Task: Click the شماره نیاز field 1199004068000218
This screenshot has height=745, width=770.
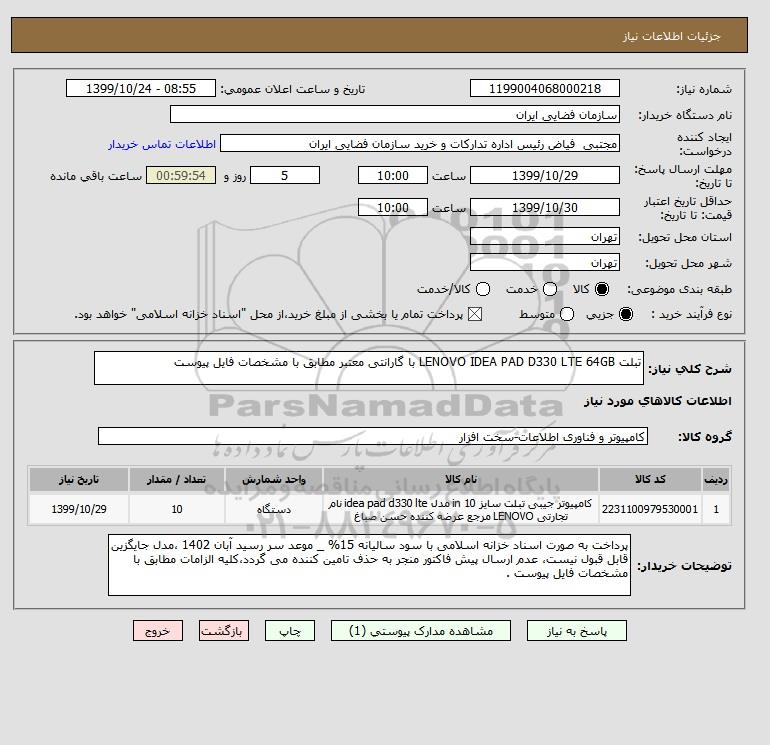Action: pyautogui.click(x=545, y=88)
